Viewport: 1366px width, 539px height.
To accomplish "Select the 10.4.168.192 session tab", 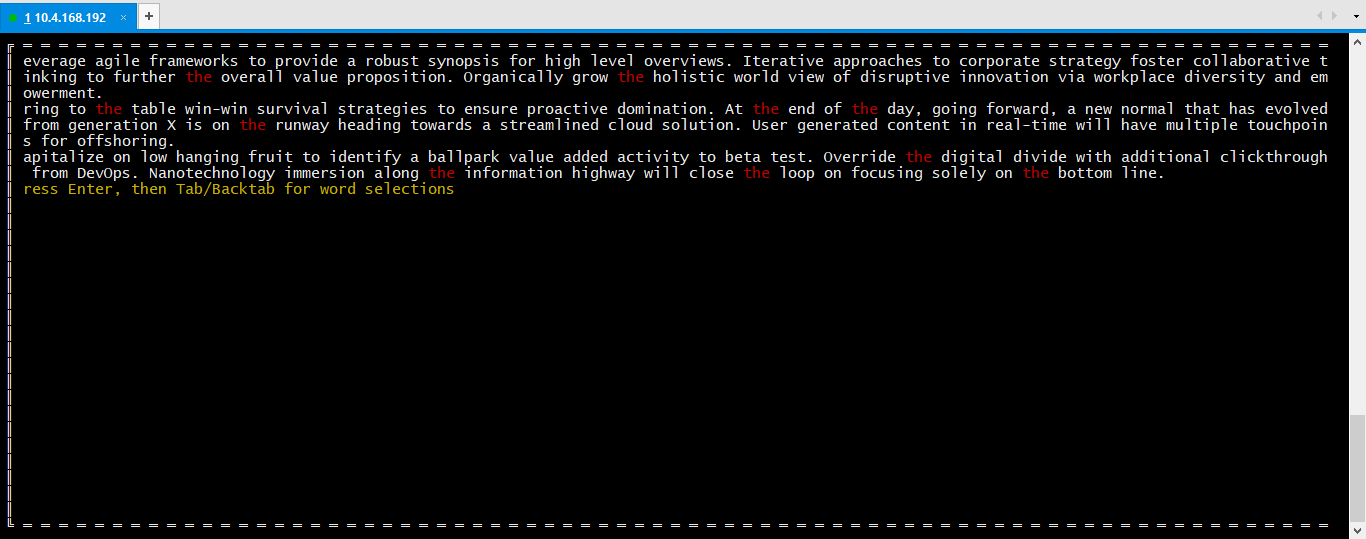I will point(68,16).
